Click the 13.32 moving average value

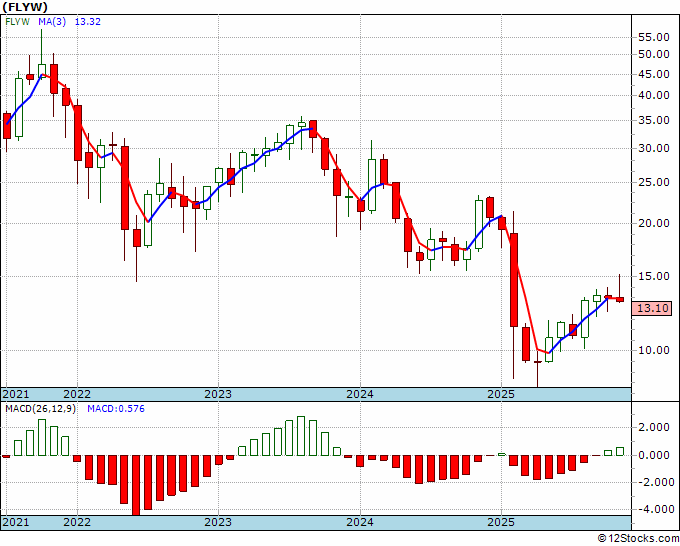click(x=88, y=22)
